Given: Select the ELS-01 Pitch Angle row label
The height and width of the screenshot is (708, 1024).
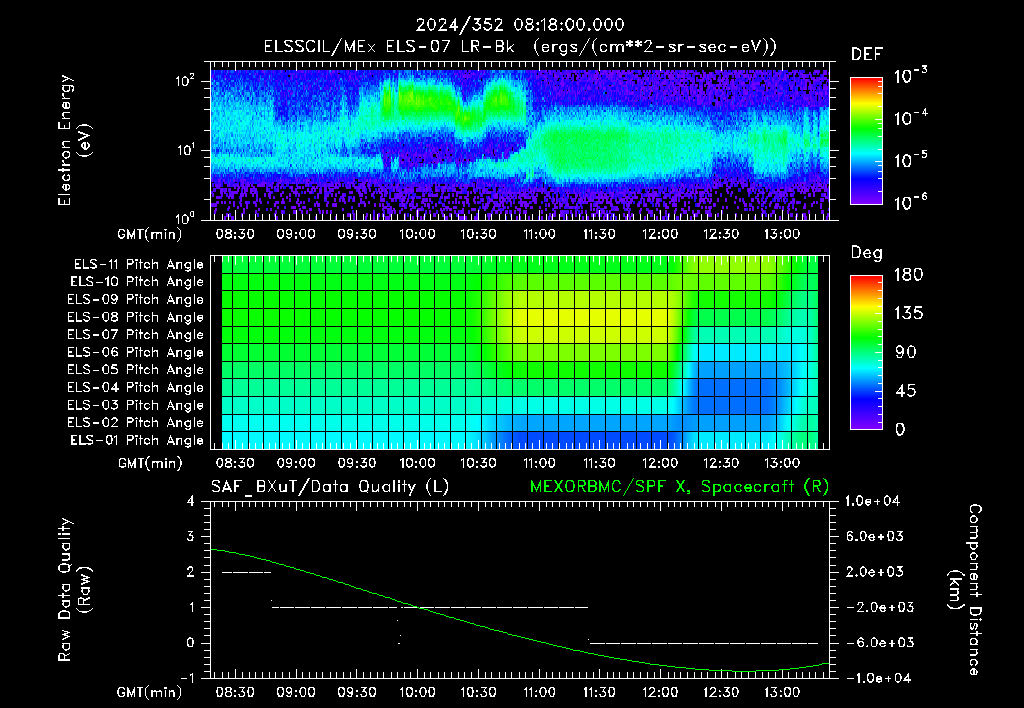Looking at the screenshot, I should pos(136,440).
